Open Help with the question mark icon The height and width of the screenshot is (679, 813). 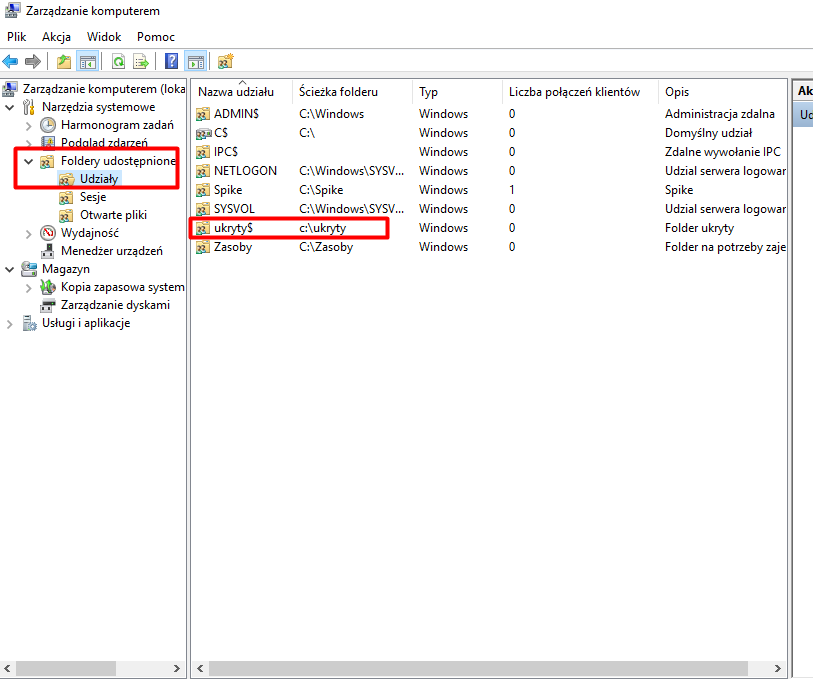click(171, 62)
